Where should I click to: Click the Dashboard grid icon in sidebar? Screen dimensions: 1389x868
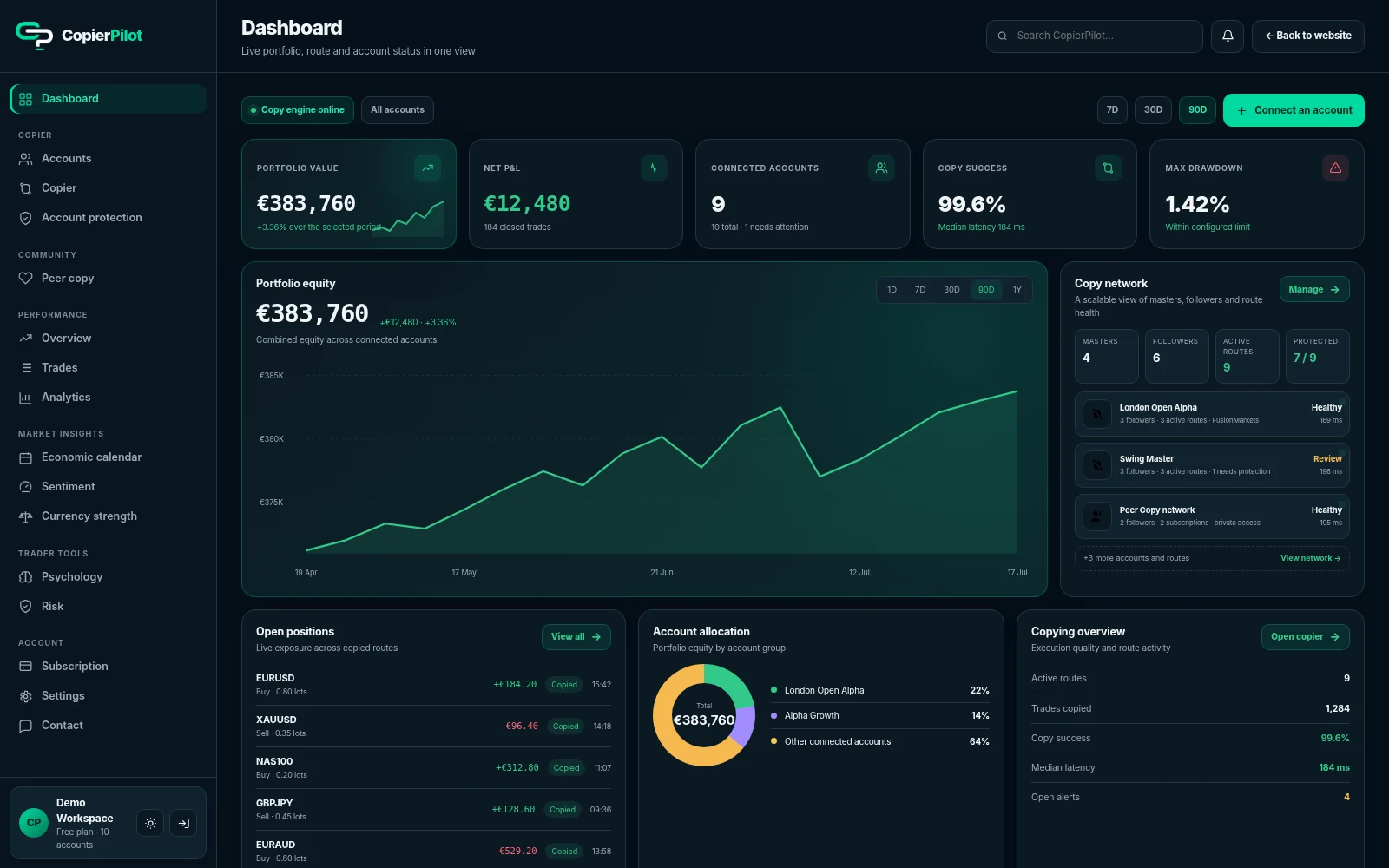pyautogui.click(x=26, y=99)
